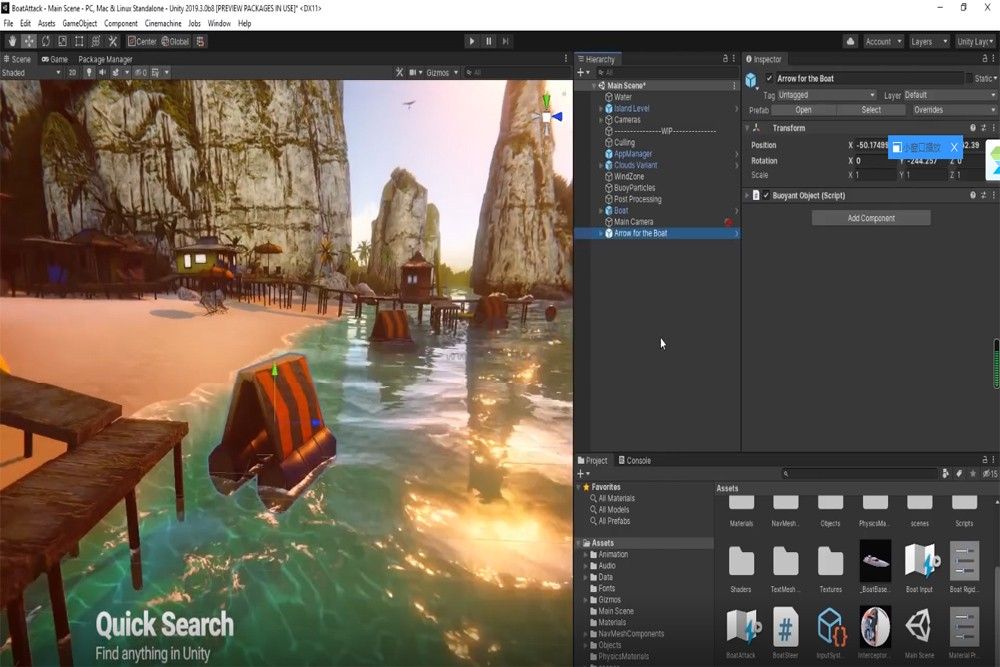Open the Edit menu
The image size is (1000, 667).
pos(25,24)
